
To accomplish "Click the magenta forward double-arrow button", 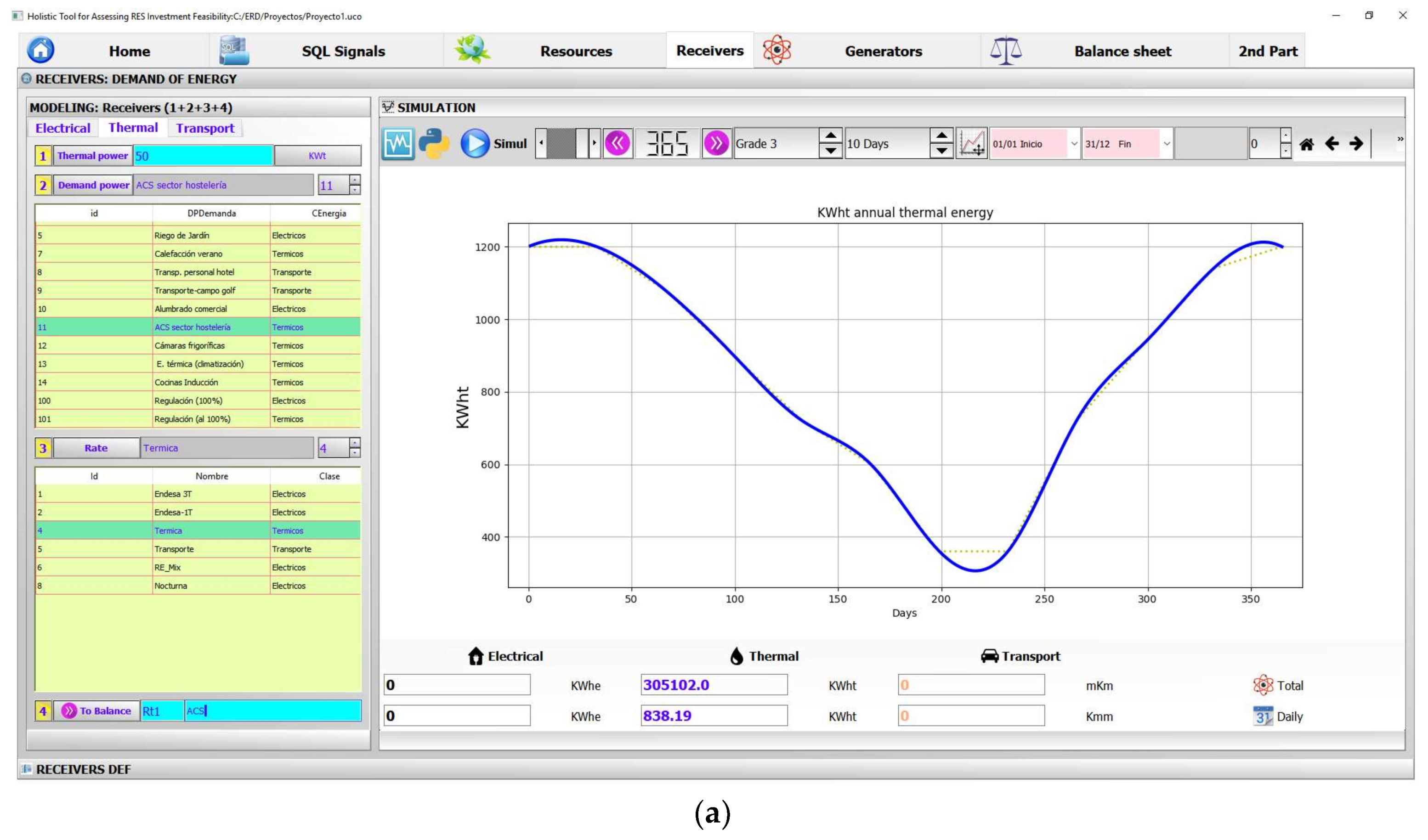I will pos(716,143).
